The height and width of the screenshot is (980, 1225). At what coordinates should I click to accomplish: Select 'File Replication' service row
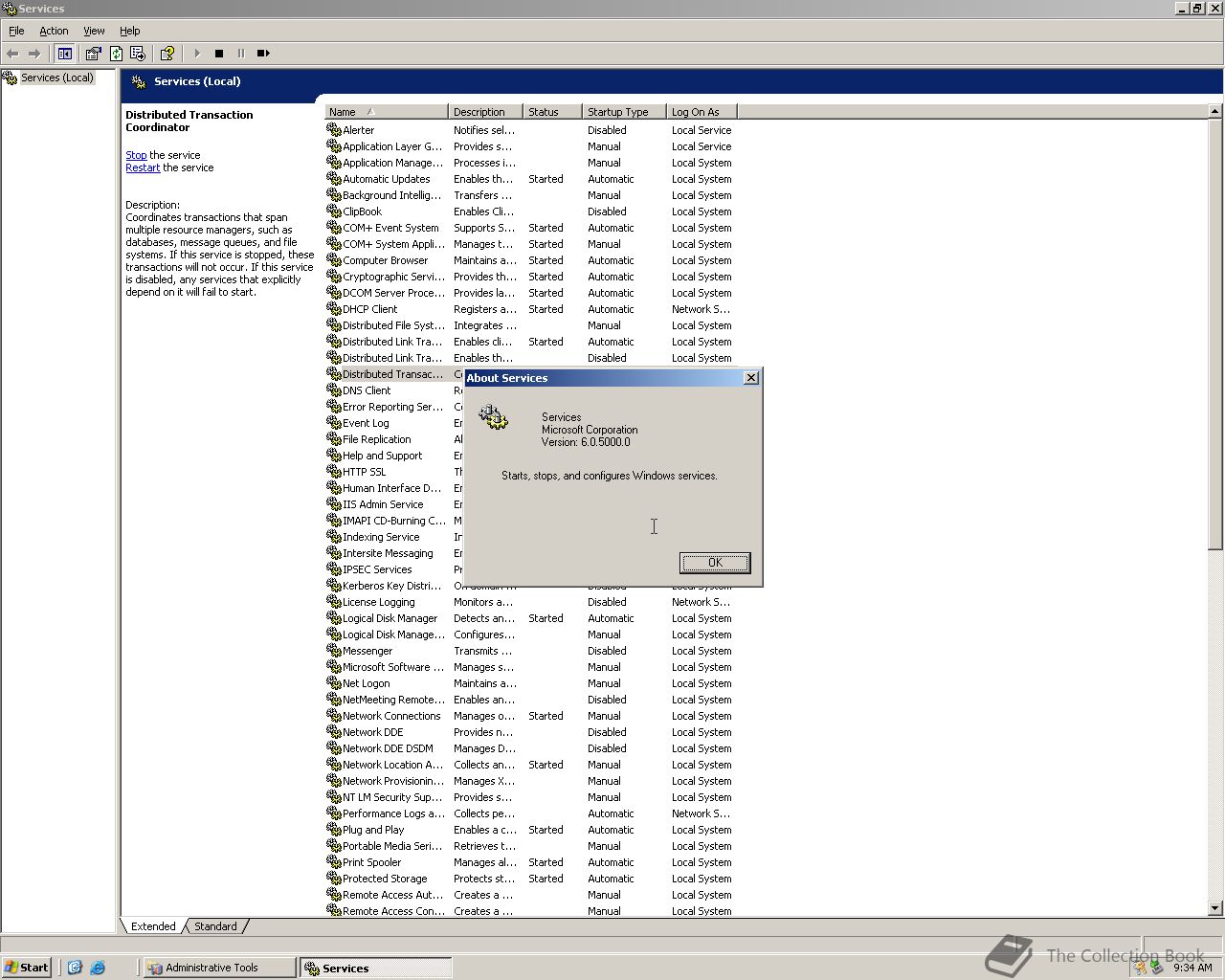pyautogui.click(x=394, y=439)
